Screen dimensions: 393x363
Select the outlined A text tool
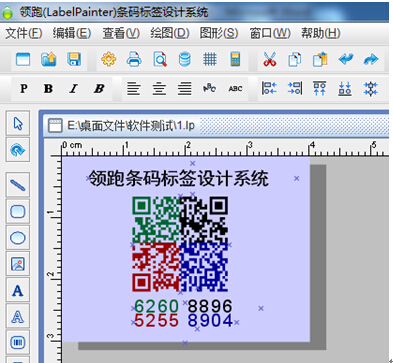coord(18,316)
